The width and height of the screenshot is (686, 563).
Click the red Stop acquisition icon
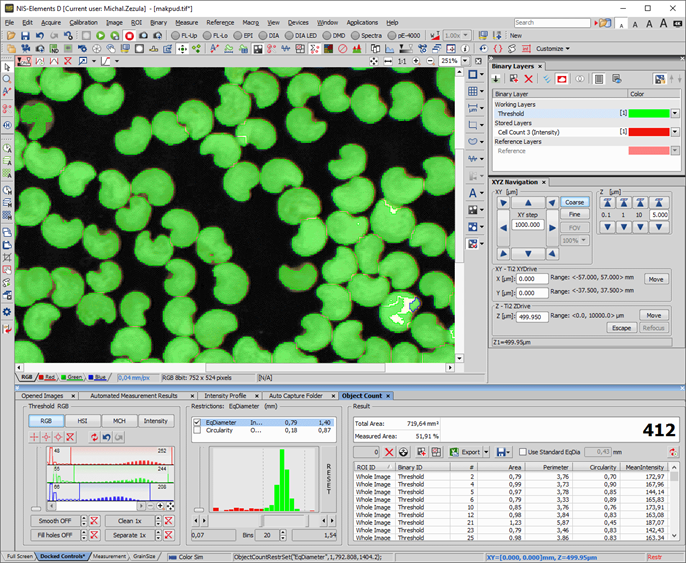129,35
